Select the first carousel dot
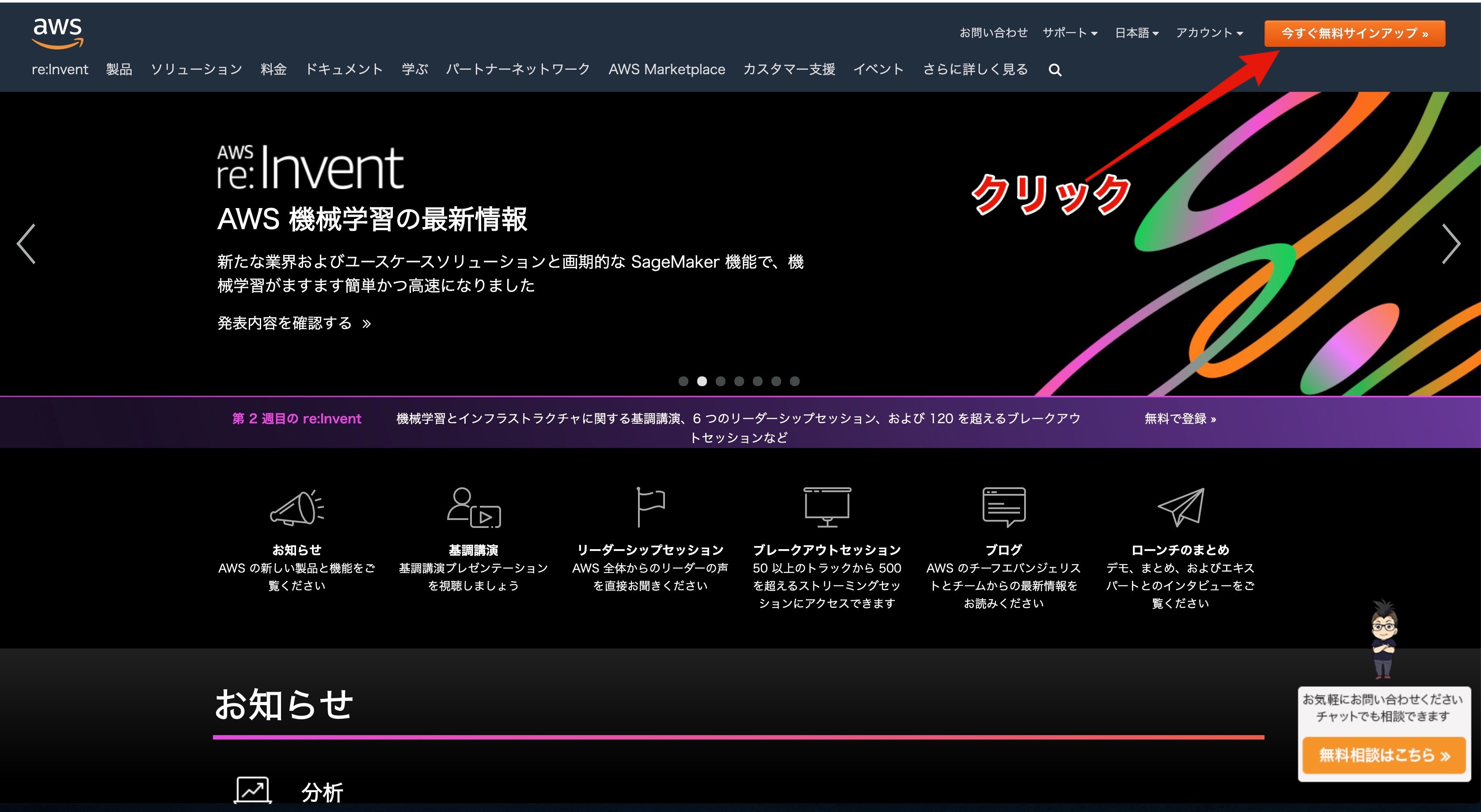The image size is (1481, 812). coord(683,381)
